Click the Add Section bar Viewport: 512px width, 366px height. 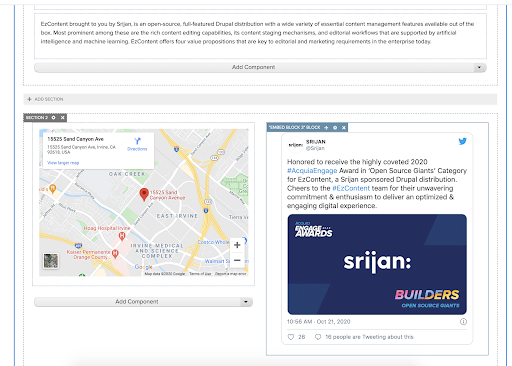click(x=260, y=99)
